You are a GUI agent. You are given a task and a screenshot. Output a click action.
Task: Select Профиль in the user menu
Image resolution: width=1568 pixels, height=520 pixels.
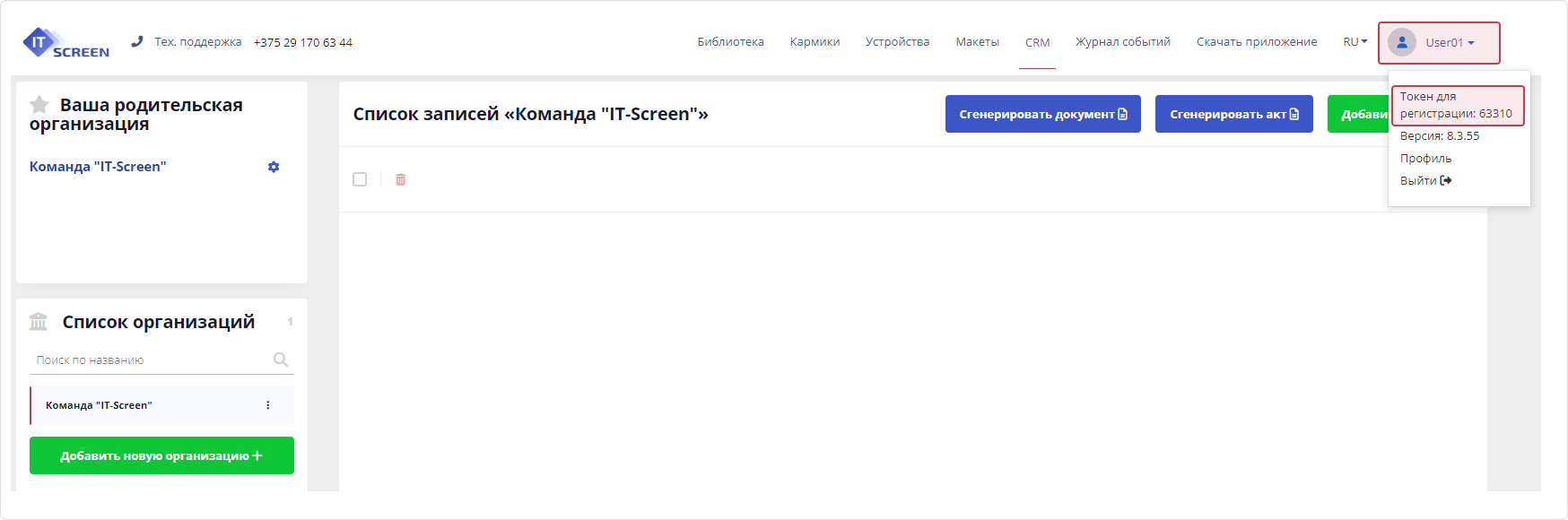click(x=1425, y=159)
